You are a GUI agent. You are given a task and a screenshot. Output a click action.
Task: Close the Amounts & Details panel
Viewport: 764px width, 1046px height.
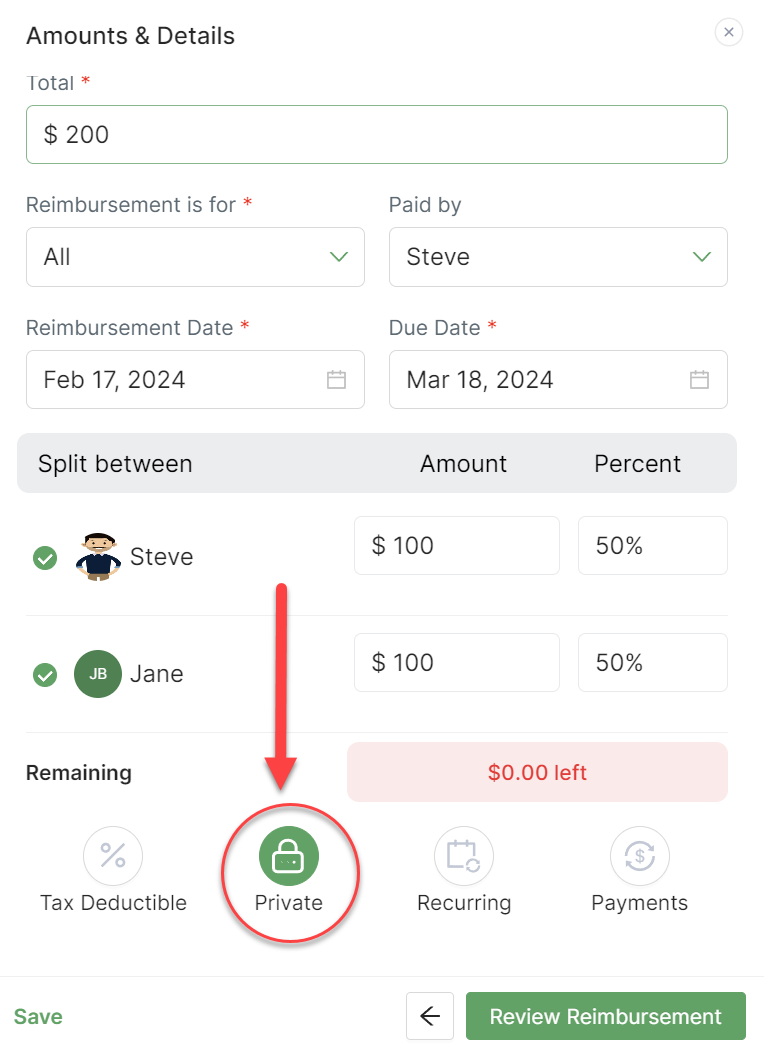click(729, 33)
